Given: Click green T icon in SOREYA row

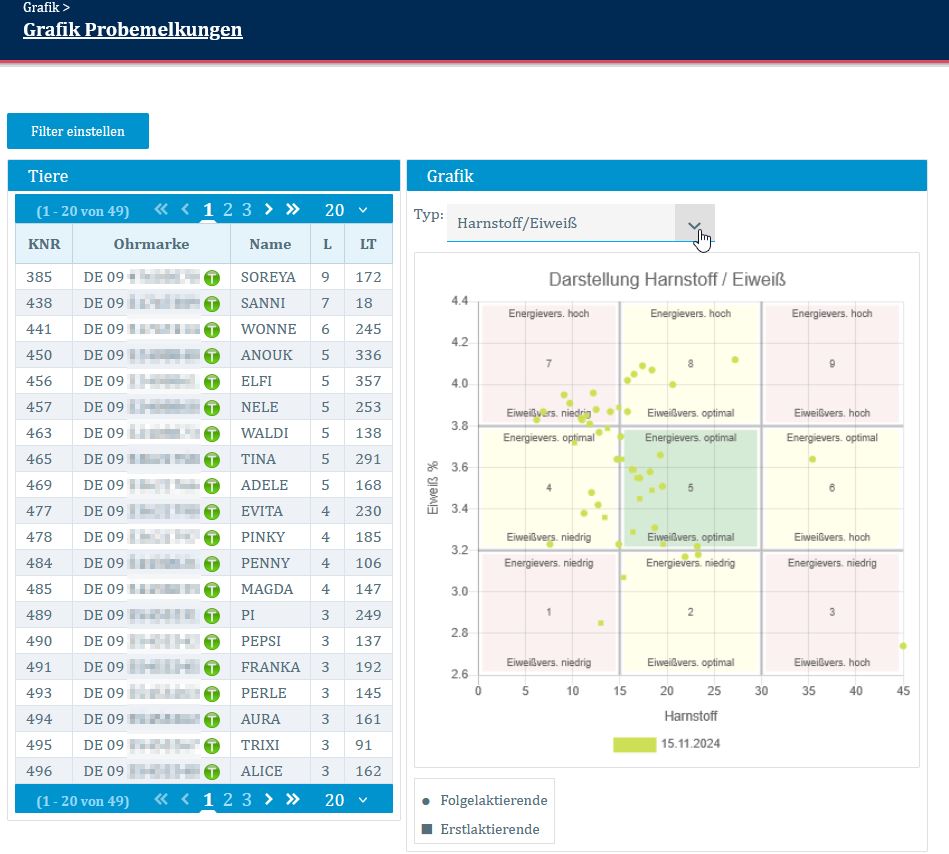Looking at the screenshot, I should 212,277.
